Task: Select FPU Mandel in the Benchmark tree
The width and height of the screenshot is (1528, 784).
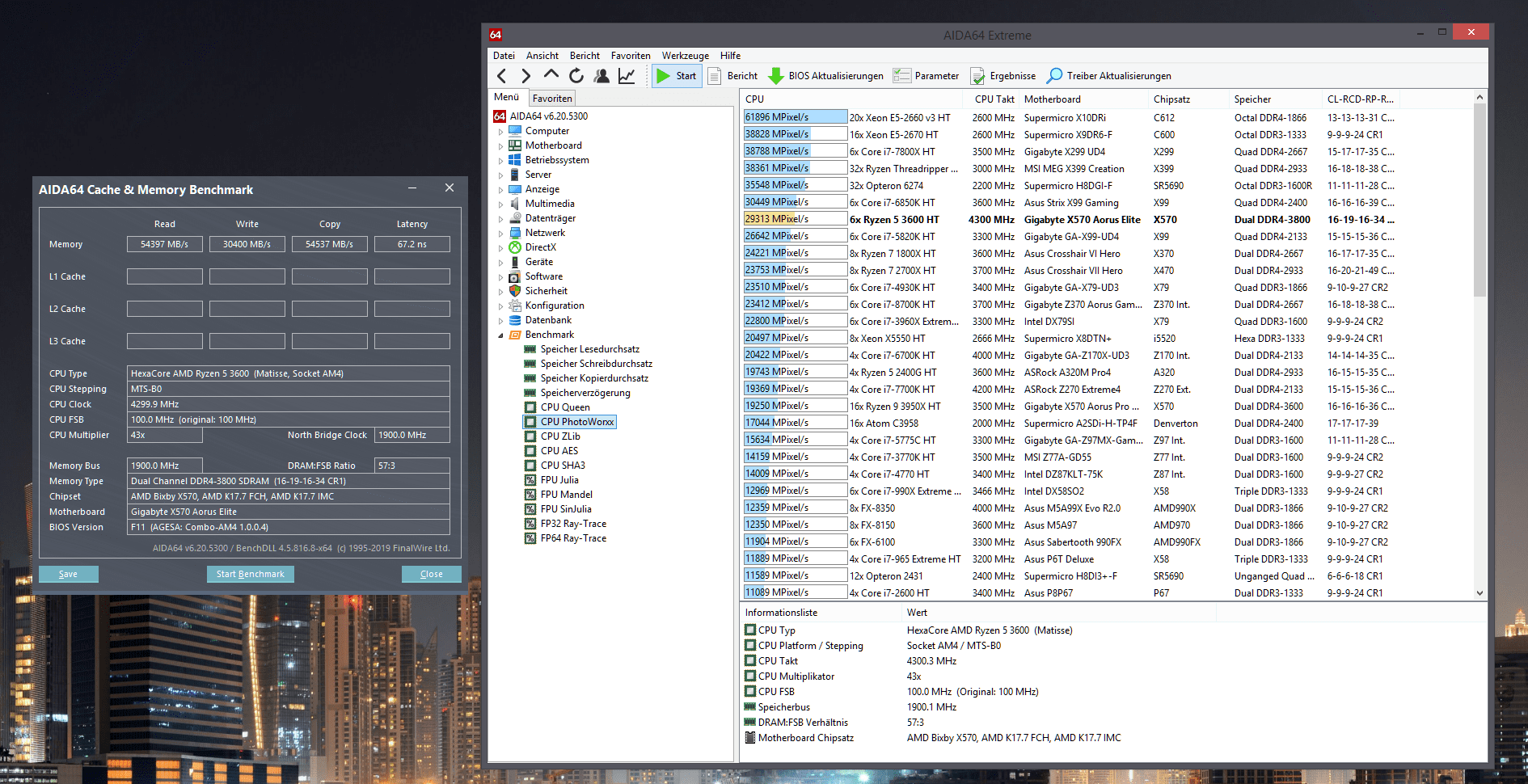Action: click(x=567, y=495)
